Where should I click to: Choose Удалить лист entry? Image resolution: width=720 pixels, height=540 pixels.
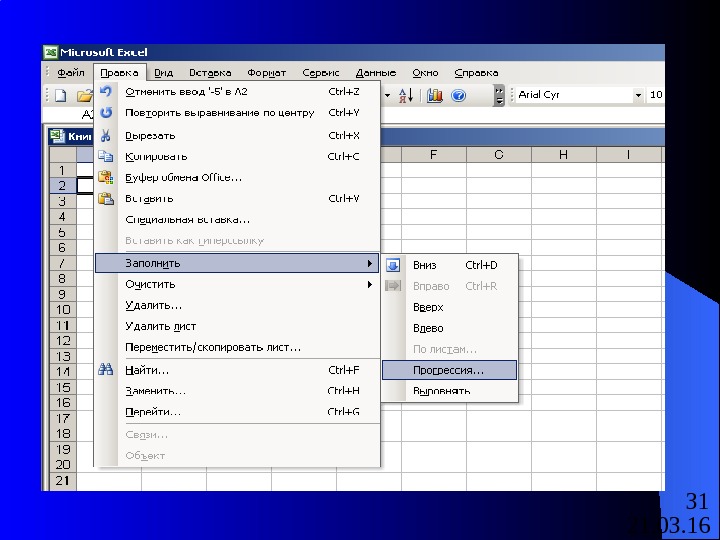[x=237, y=326]
